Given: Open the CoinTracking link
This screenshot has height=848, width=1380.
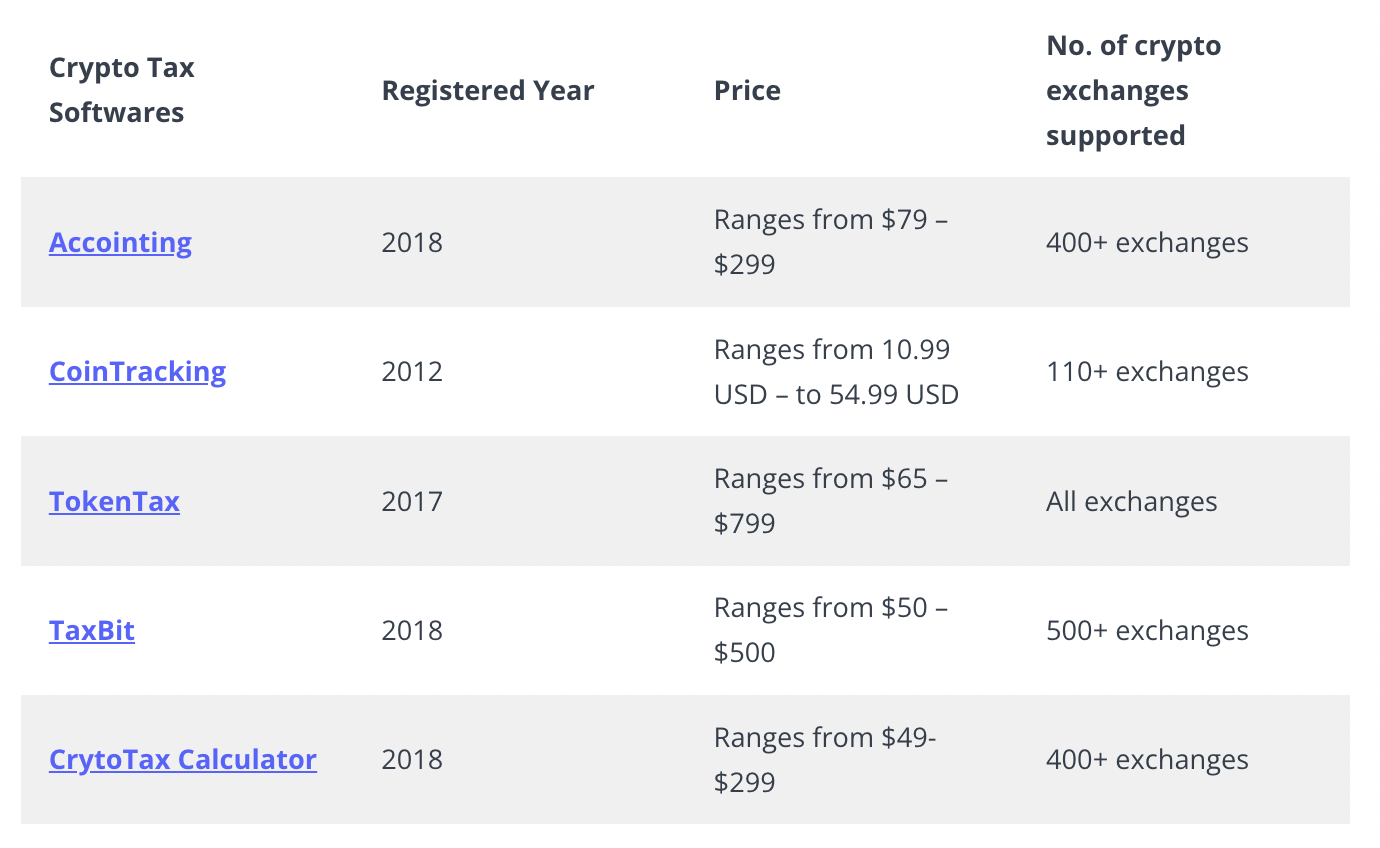Looking at the screenshot, I should (x=137, y=372).
